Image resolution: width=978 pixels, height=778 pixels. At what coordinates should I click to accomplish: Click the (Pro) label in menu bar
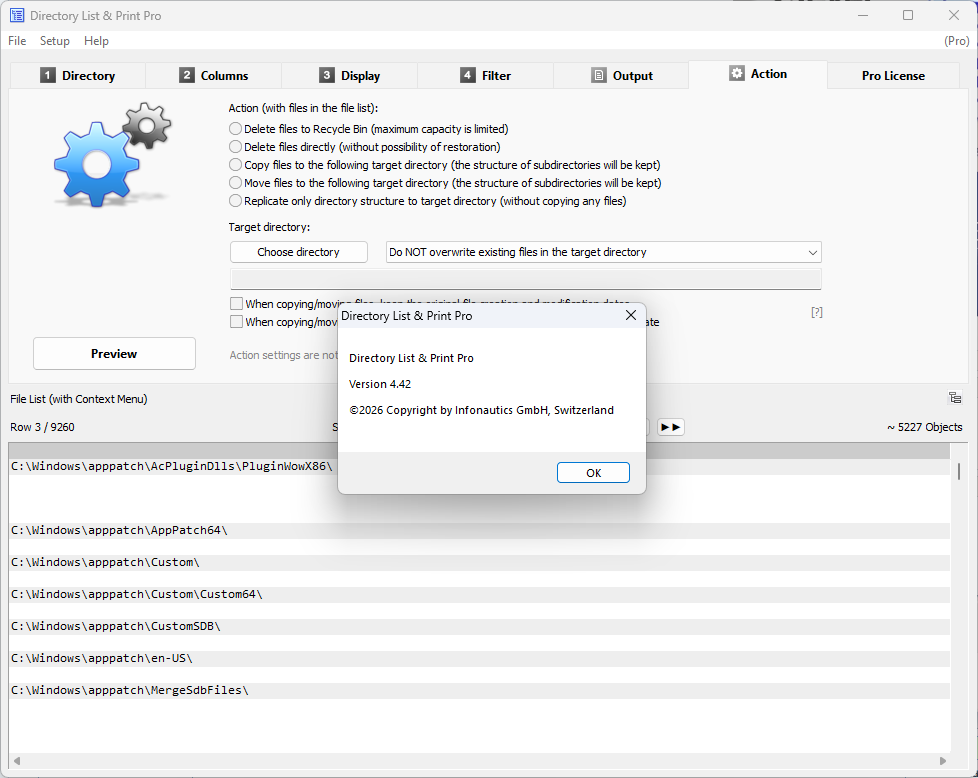click(x=957, y=41)
